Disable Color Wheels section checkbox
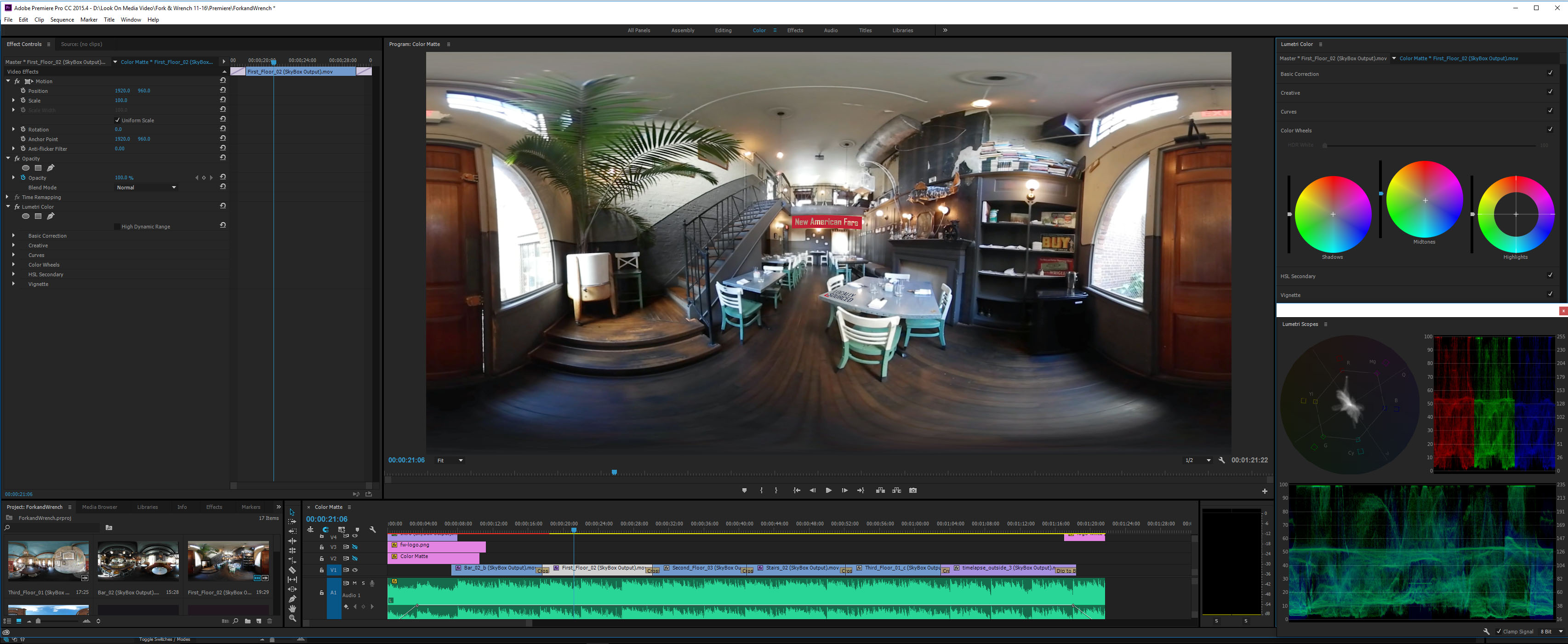 tap(1550, 130)
